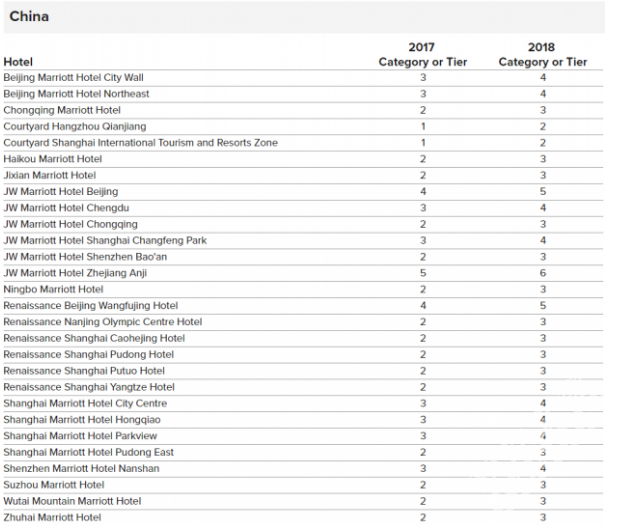The image size is (622, 525).
Task: Select Shanghai Marriott Hotel Parkview
Action: coord(80,436)
